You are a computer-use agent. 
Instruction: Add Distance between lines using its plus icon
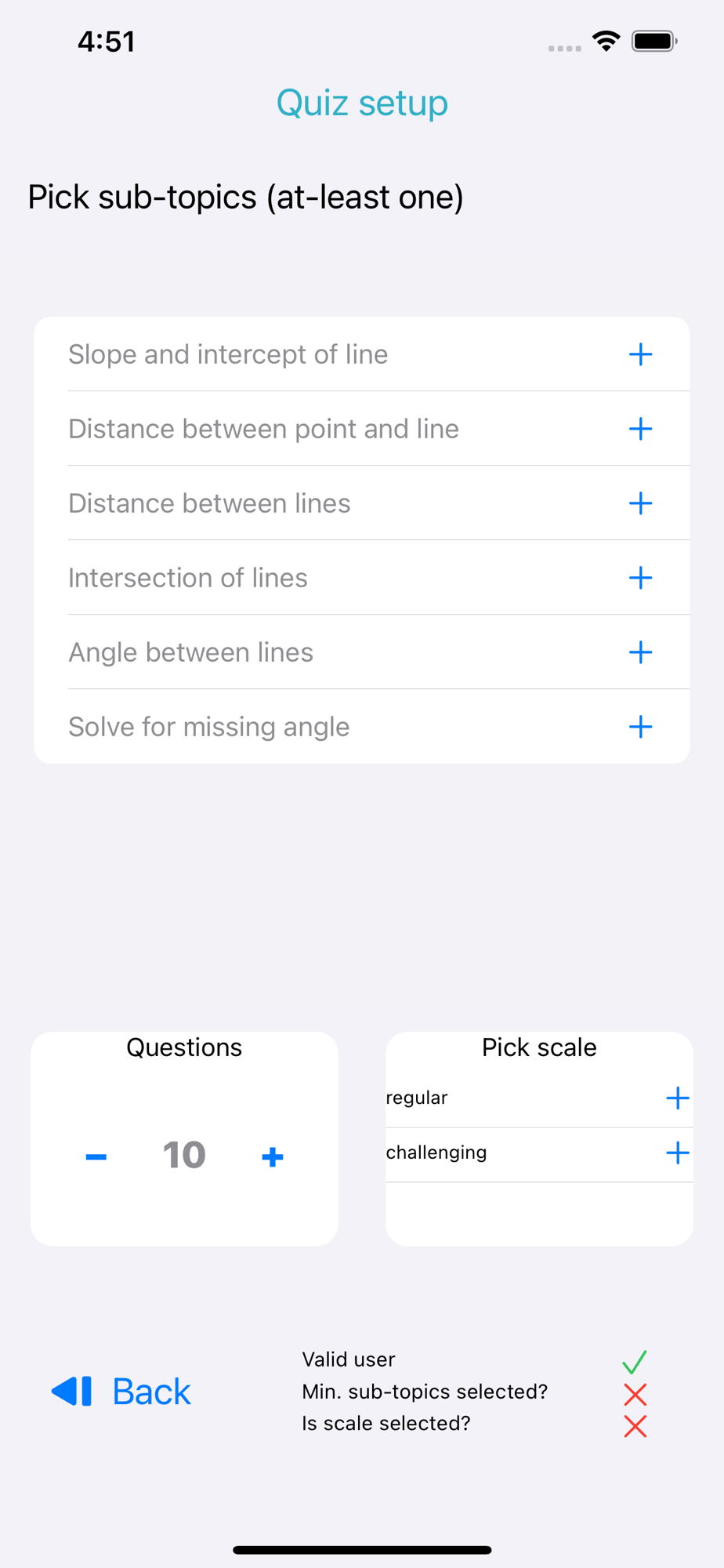(640, 503)
